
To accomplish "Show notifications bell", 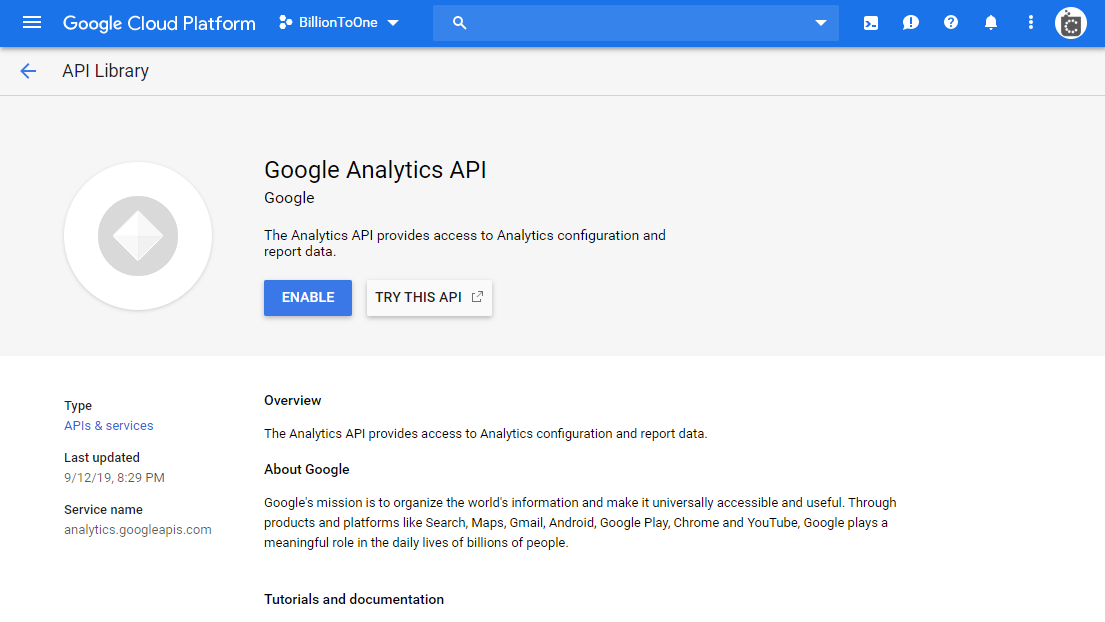I will click(991, 23).
